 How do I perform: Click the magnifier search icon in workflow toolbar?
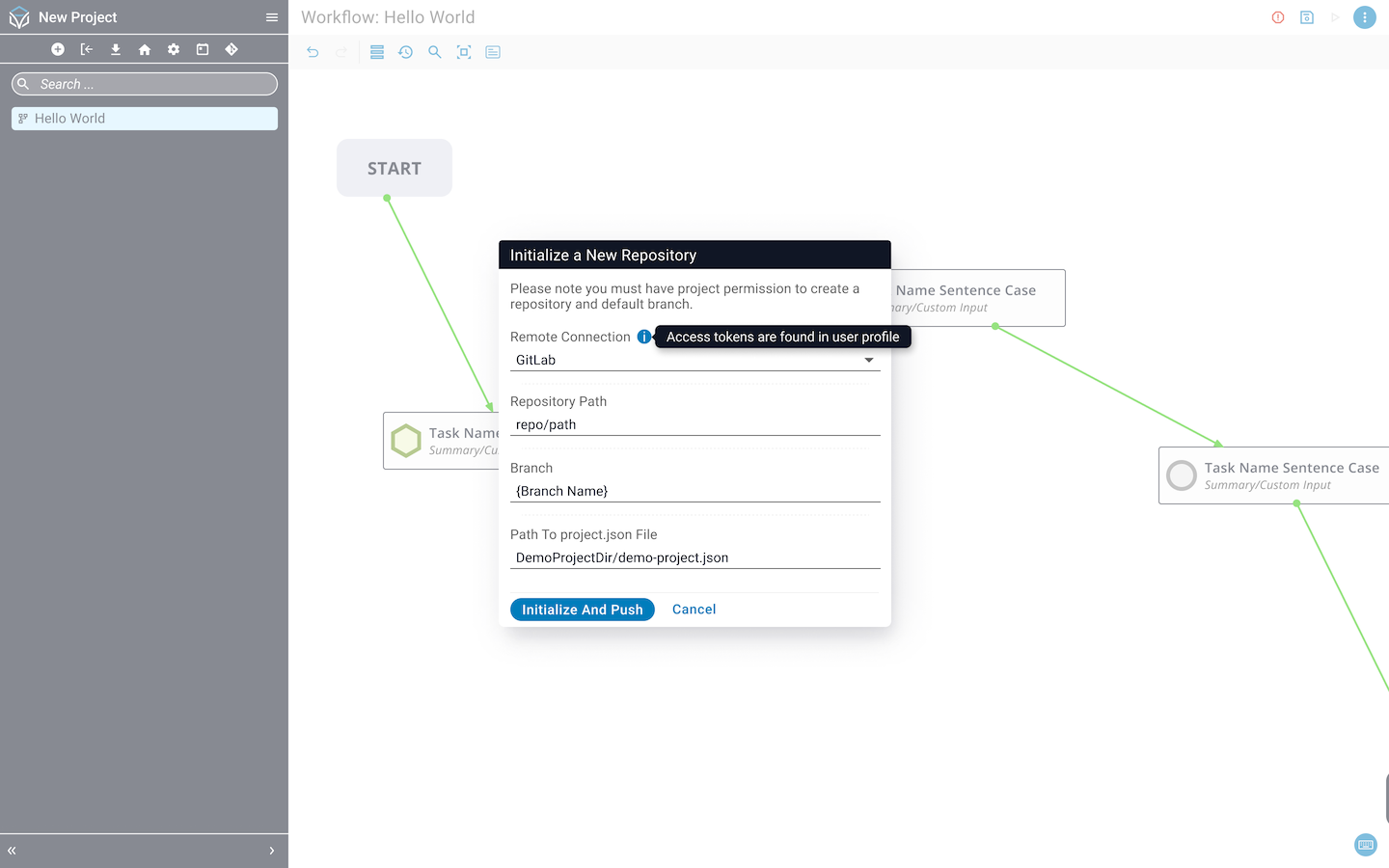[x=435, y=52]
